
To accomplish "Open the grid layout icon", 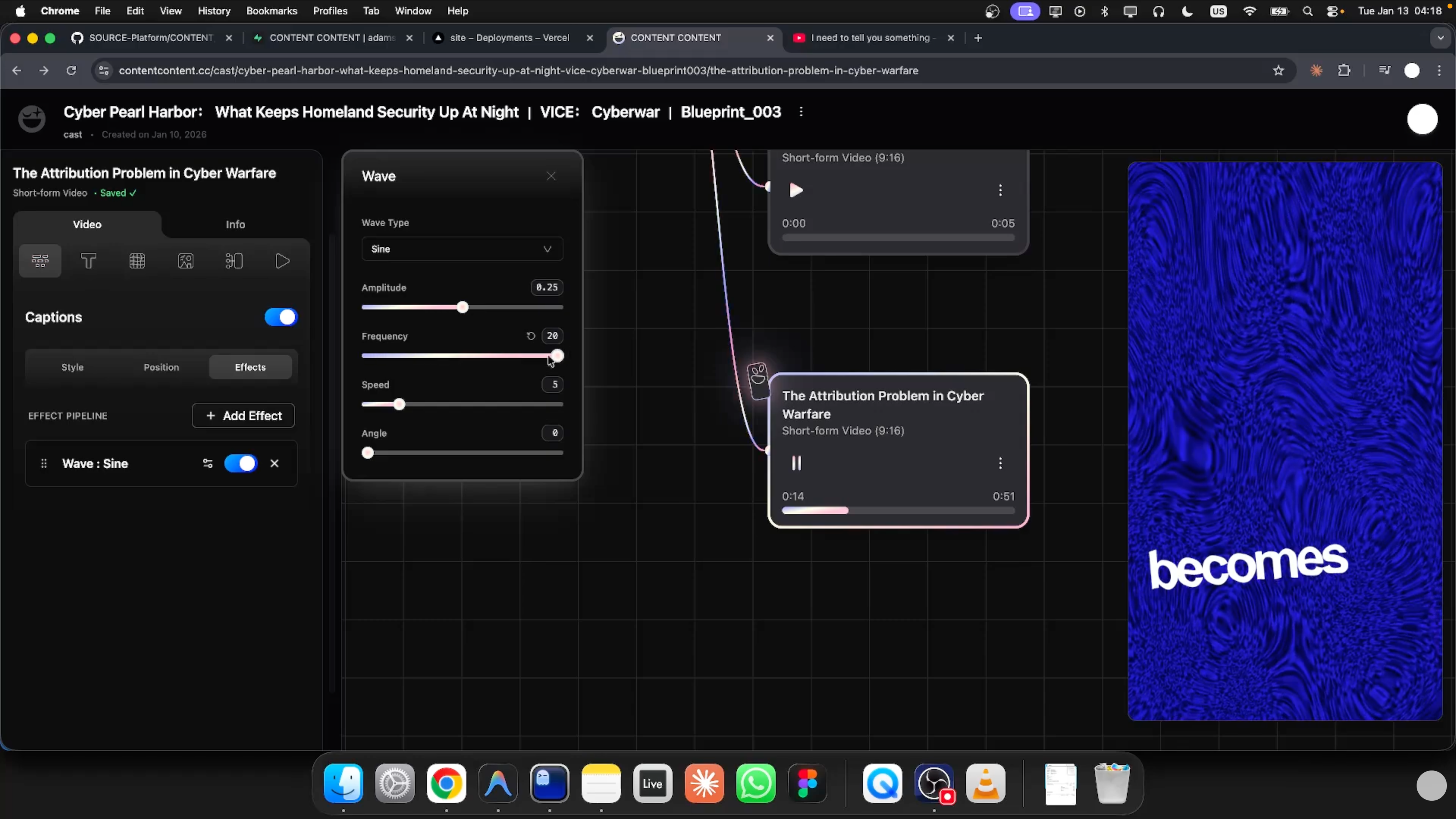I will point(137,260).
